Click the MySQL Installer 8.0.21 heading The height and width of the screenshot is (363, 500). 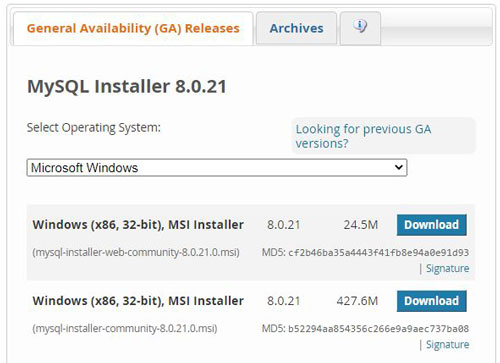[x=127, y=86]
